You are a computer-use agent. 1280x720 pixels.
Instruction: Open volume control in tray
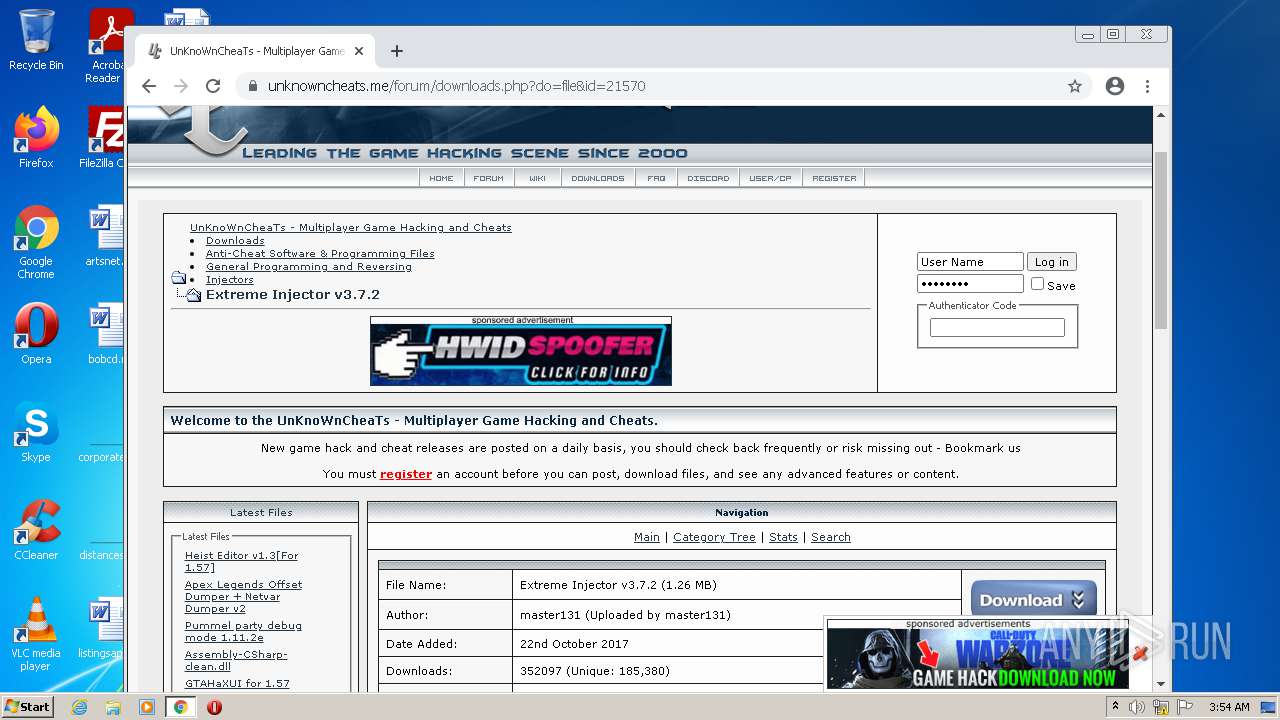click(1137, 707)
